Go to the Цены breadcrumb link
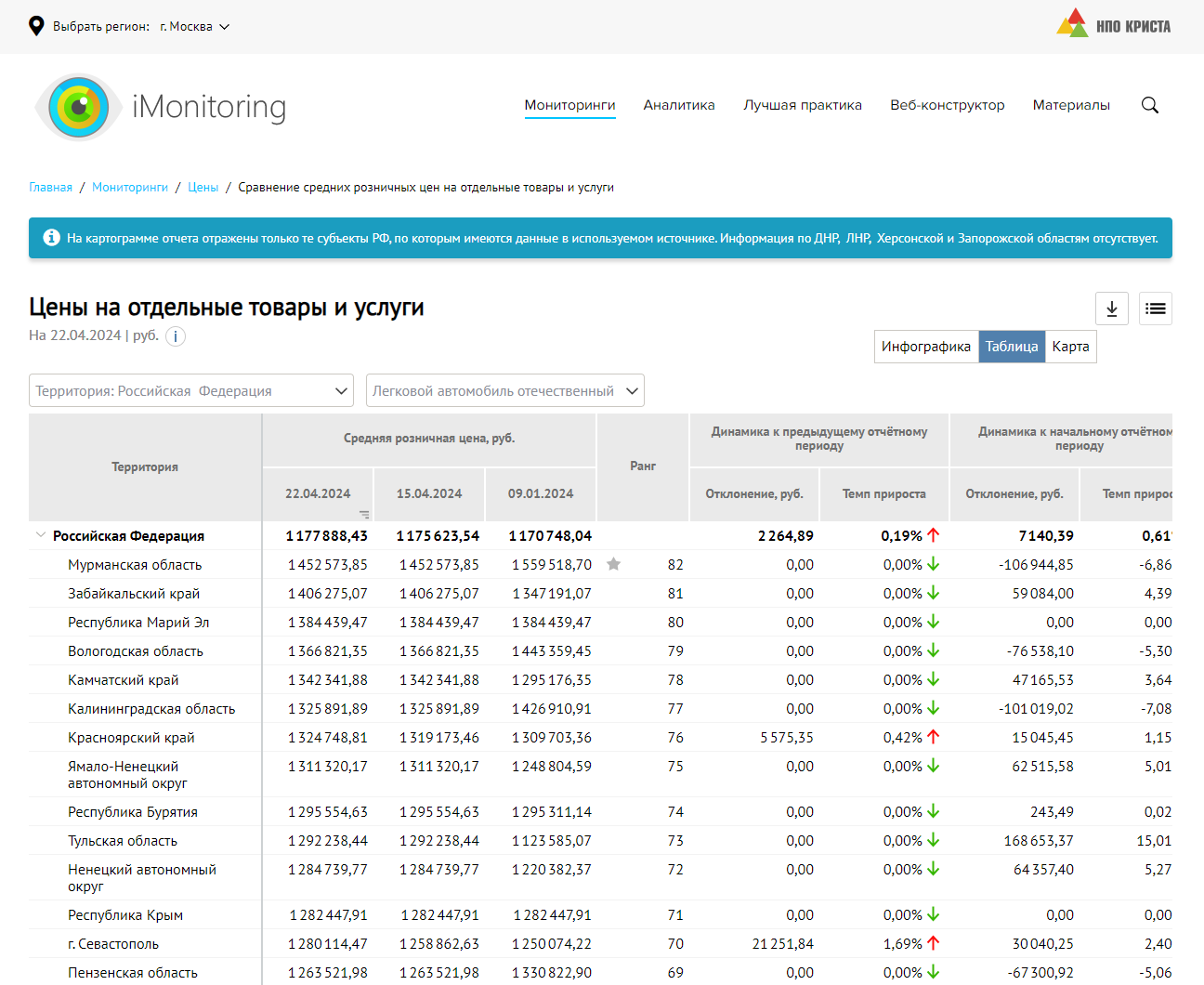Viewport: 1204px width, 985px height. [203, 188]
